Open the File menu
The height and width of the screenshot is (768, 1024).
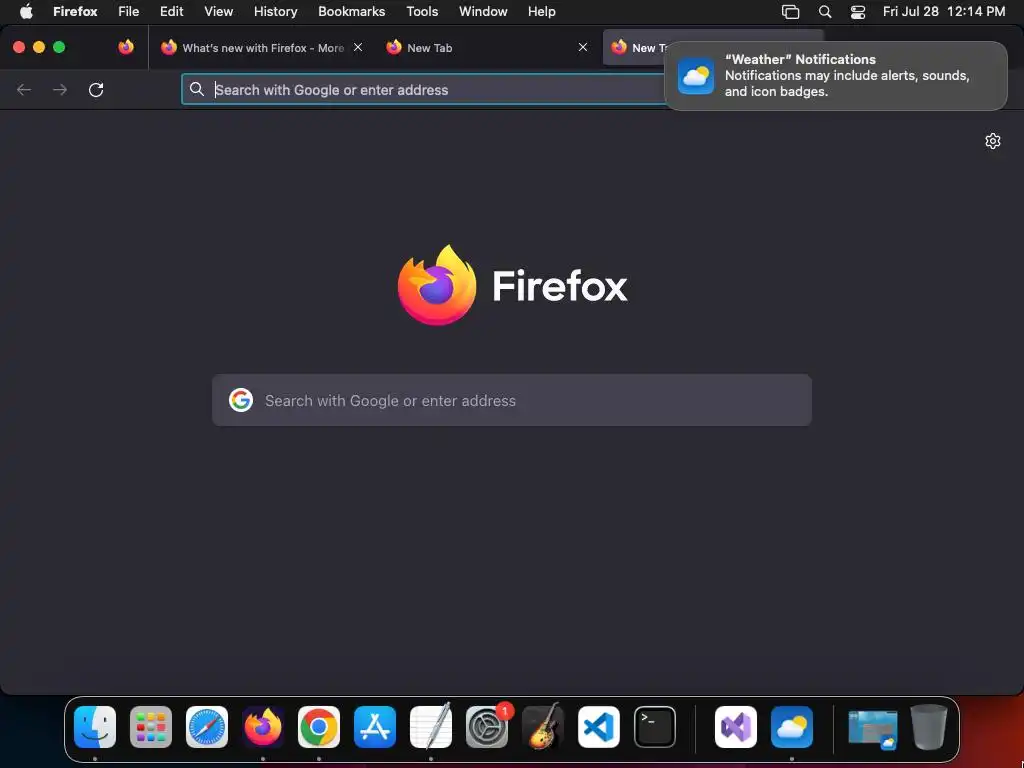pos(129,12)
